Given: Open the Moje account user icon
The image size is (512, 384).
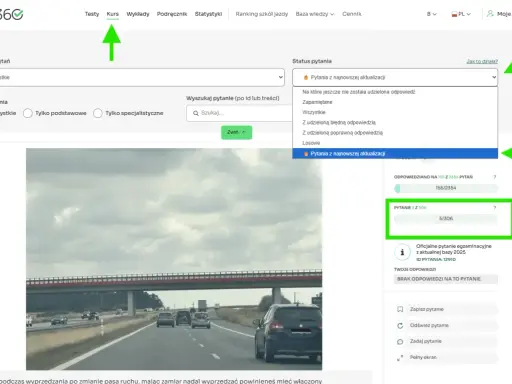Looking at the screenshot, I should pos(490,14).
